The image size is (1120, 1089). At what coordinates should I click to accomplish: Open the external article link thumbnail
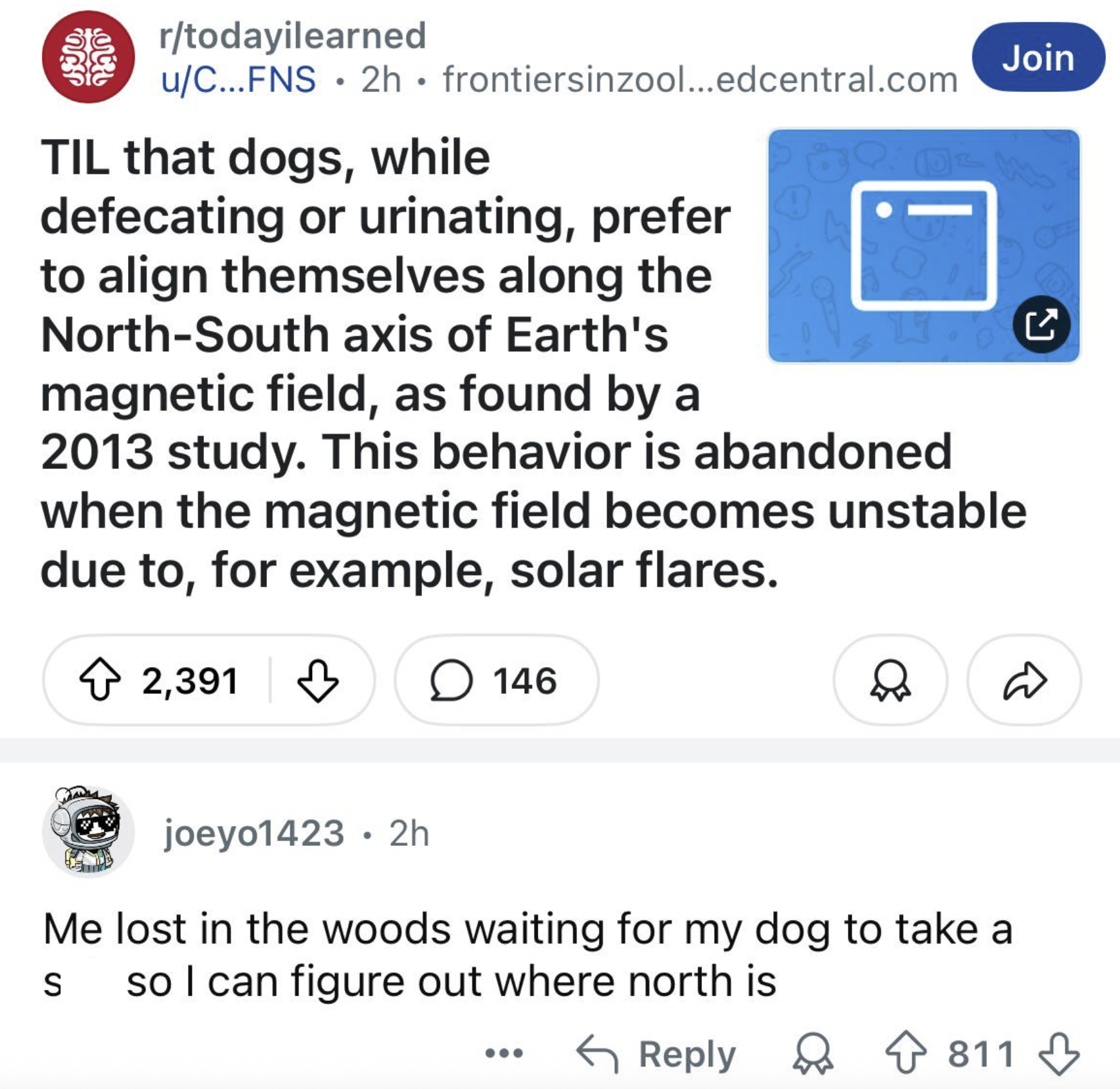point(923,245)
